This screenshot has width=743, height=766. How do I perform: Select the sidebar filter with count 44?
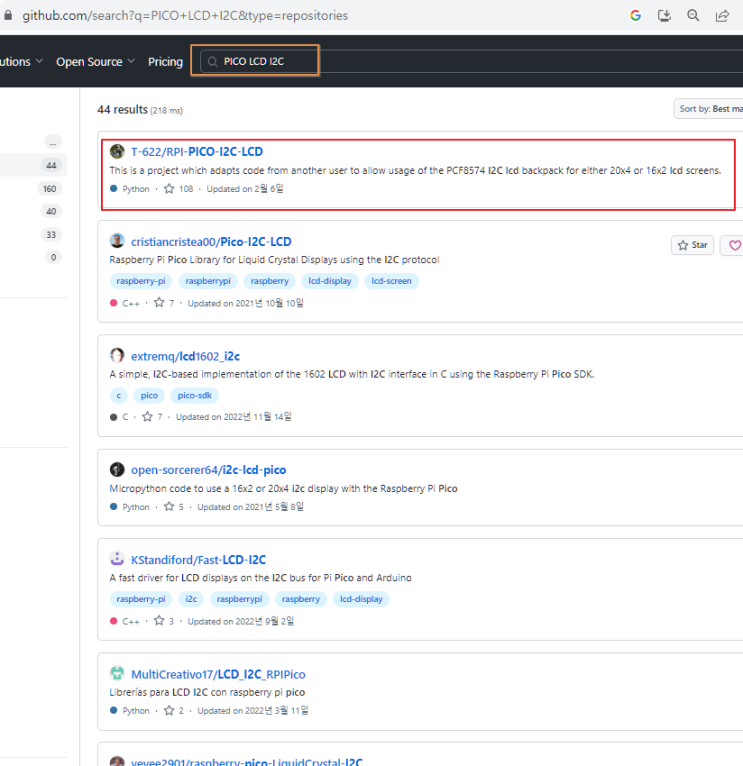[x=33, y=165]
